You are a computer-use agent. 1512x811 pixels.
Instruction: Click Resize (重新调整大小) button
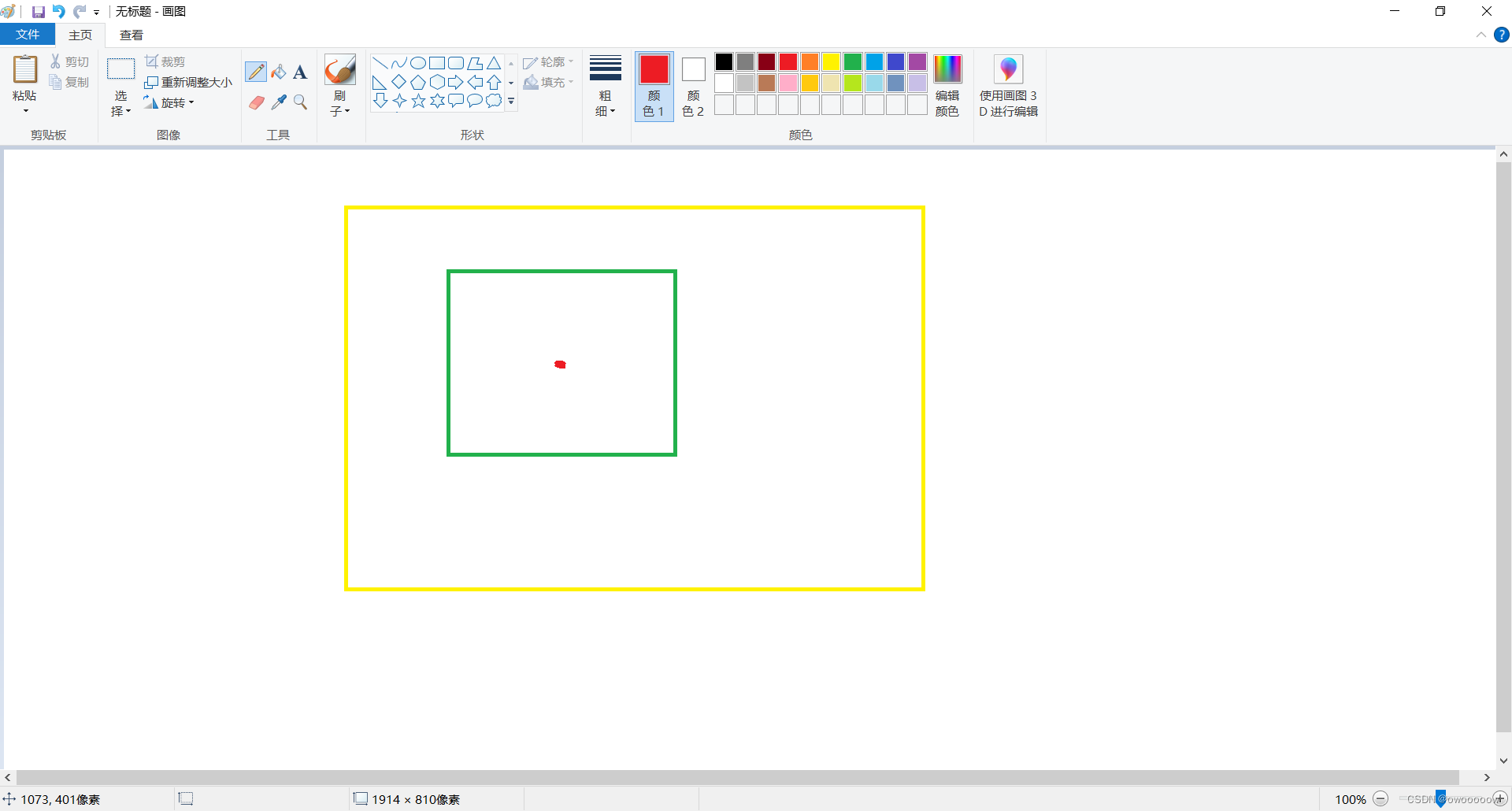click(x=188, y=82)
